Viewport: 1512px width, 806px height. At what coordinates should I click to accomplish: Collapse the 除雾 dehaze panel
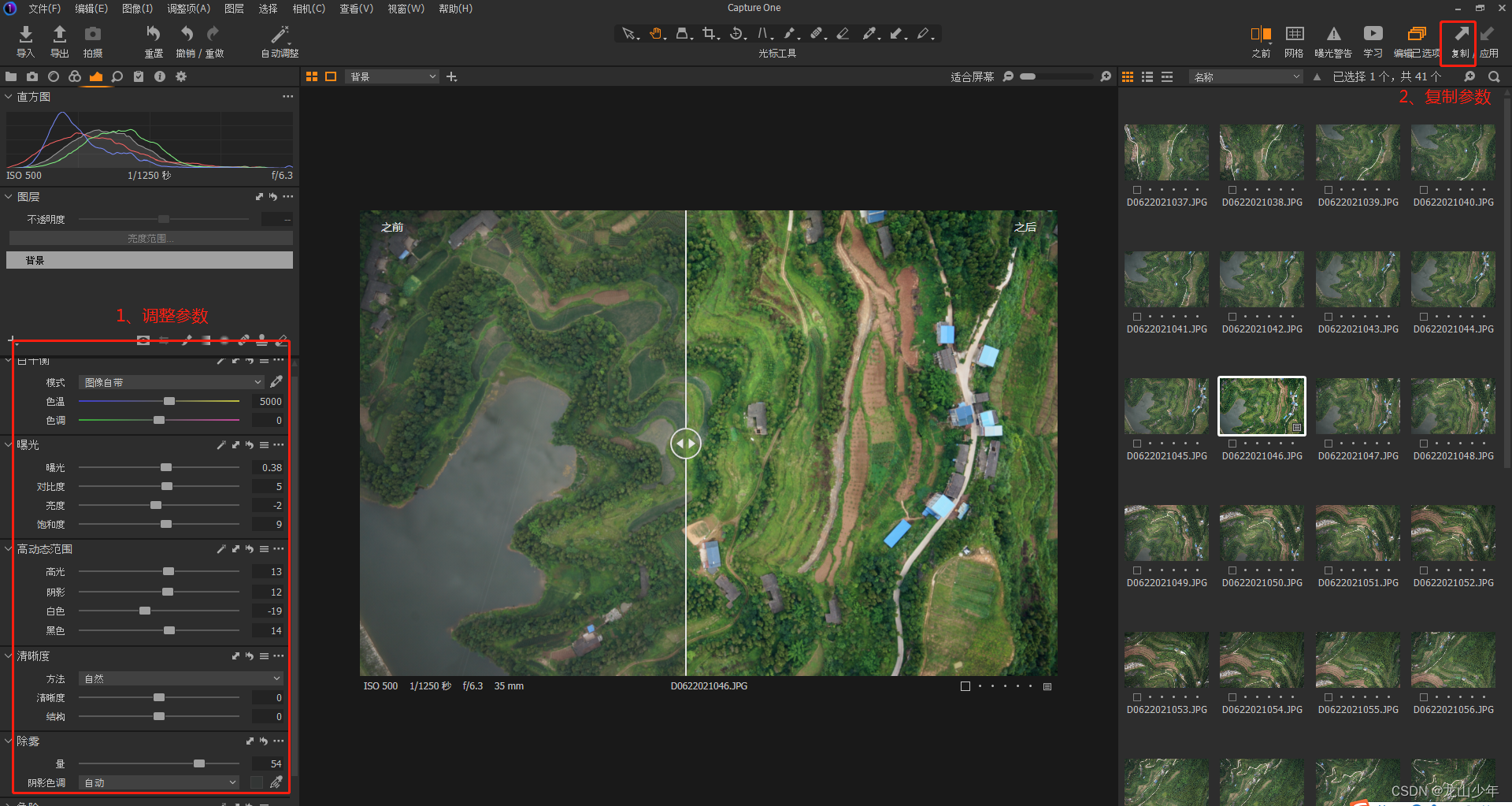9,741
